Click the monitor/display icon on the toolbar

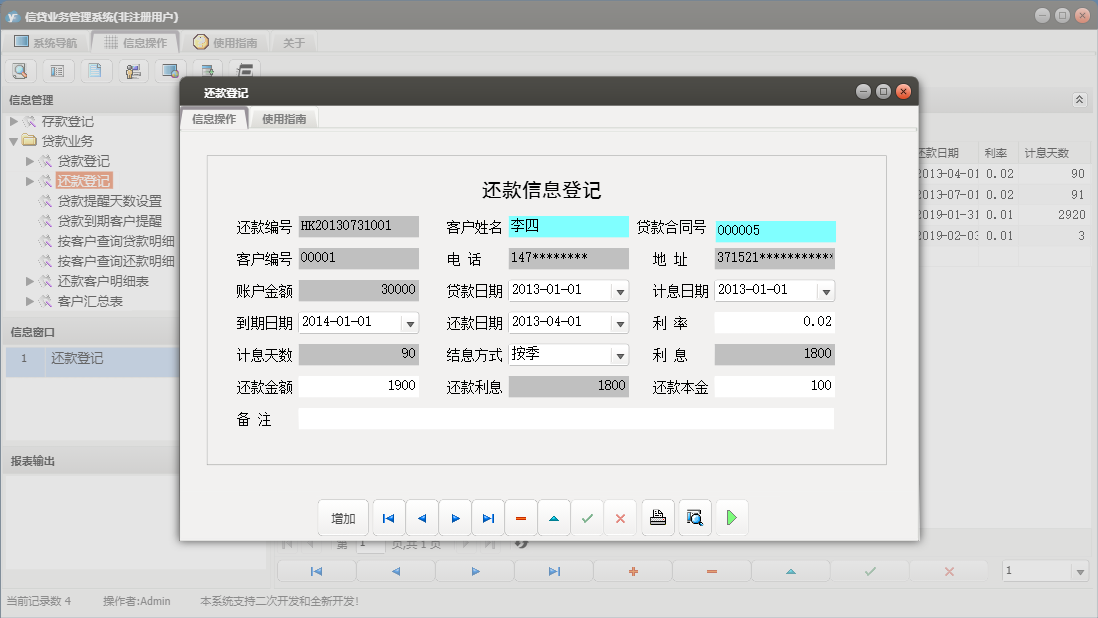click(x=170, y=70)
